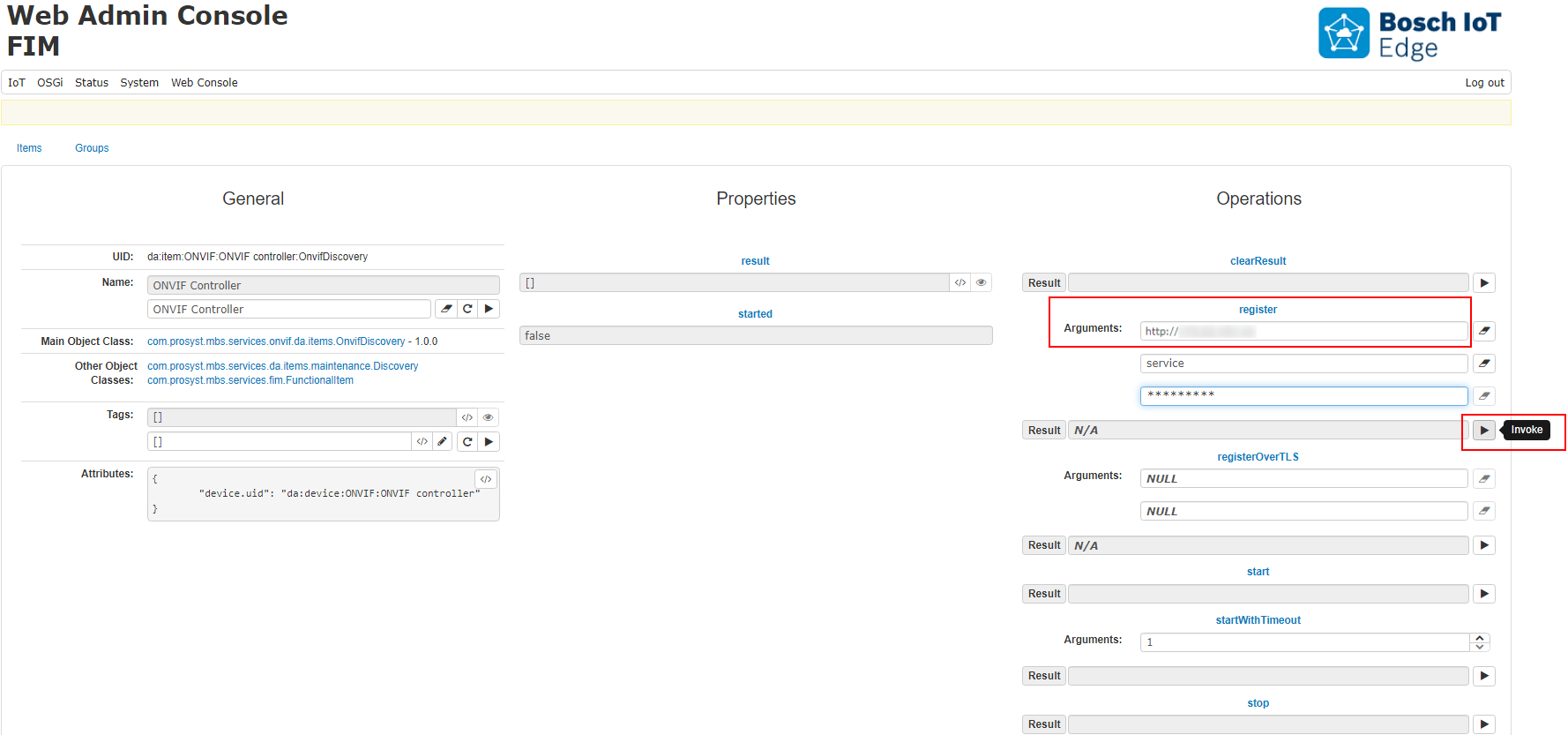Image resolution: width=1568 pixels, height=735 pixels.
Task: Click Result button under start
Action: [x=1044, y=594]
